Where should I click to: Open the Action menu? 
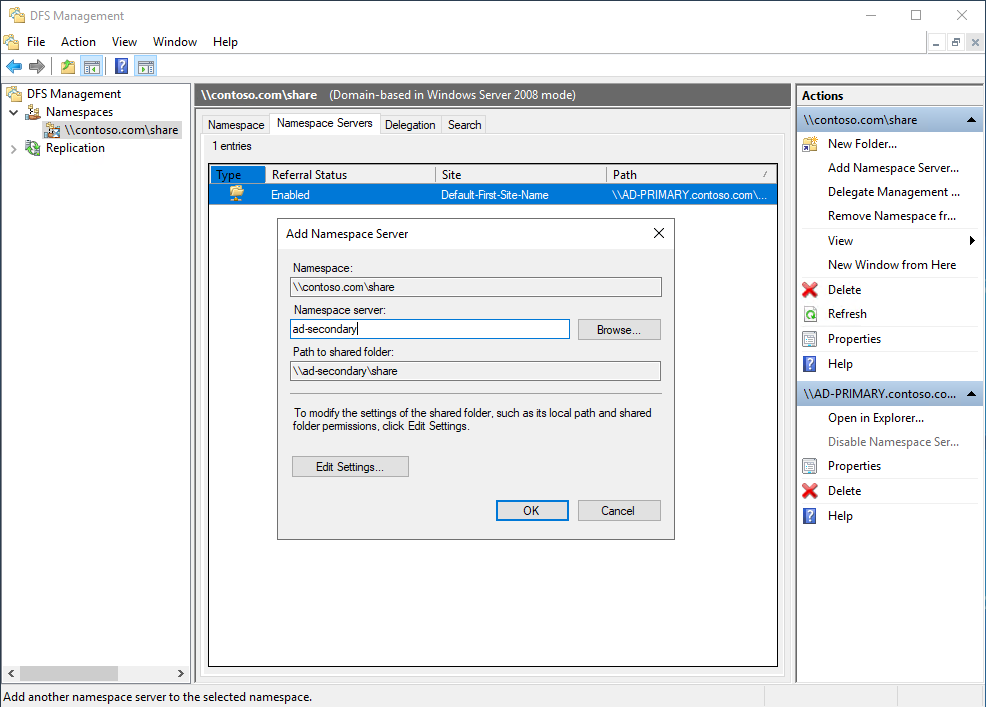pyautogui.click(x=78, y=42)
